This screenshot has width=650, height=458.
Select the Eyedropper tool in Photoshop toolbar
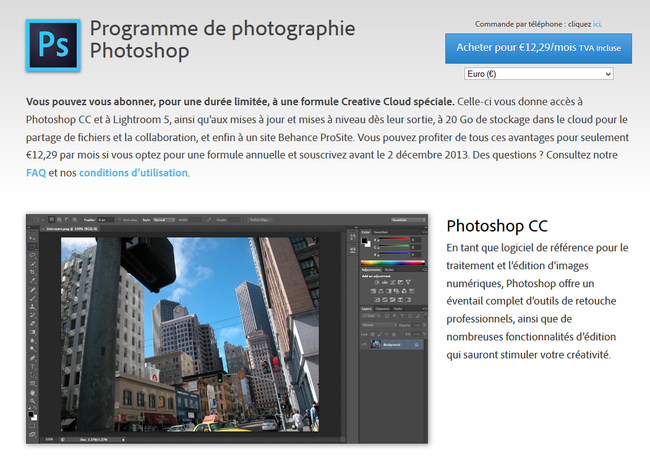[32, 281]
